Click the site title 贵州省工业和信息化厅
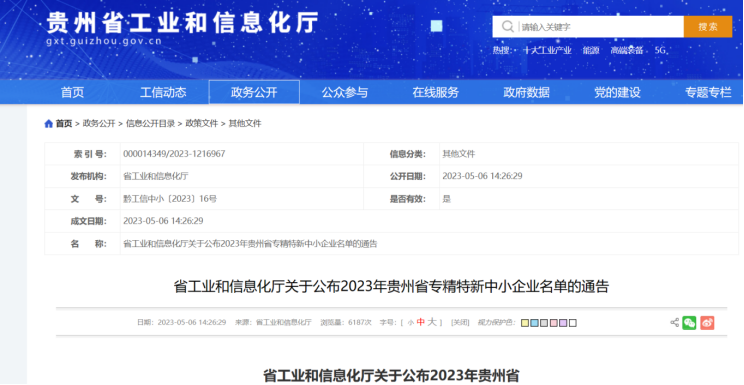 [x=182, y=23]
